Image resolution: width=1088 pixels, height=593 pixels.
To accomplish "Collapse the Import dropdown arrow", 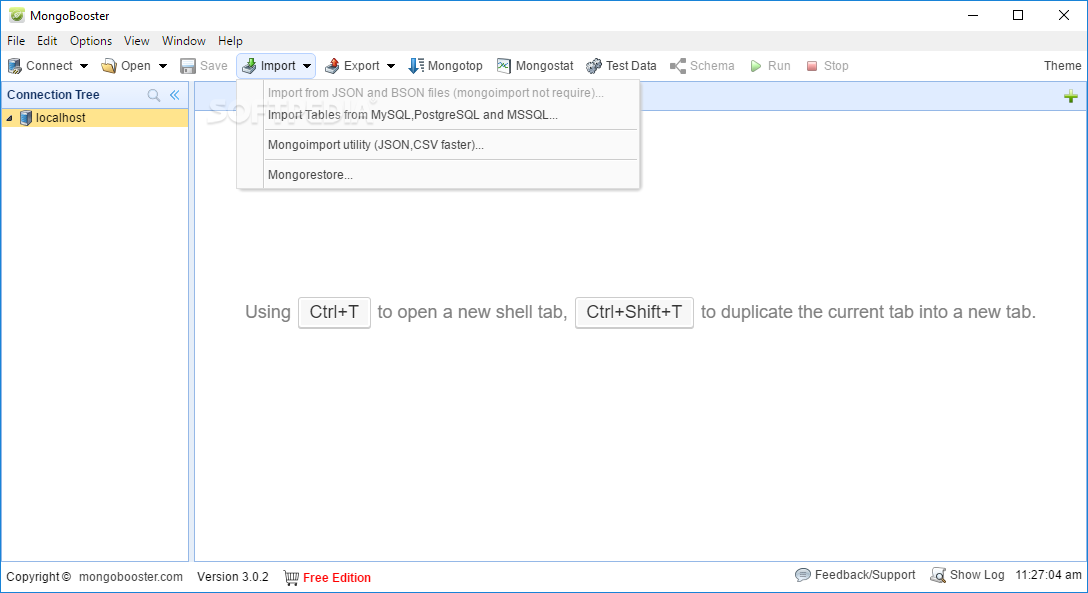I will pyautogui.click(x=307, y=67).
